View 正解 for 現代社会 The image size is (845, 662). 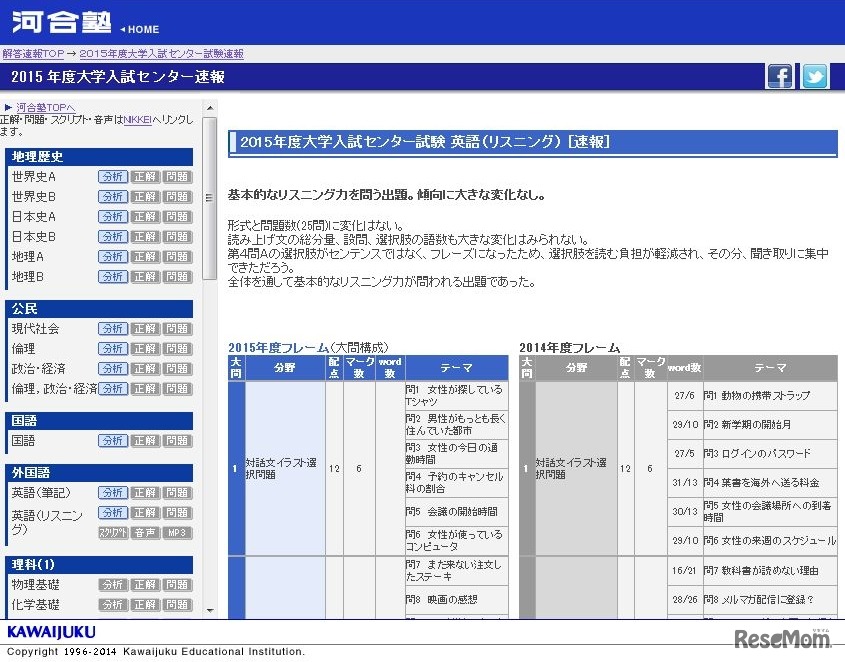tap(145, 328)
